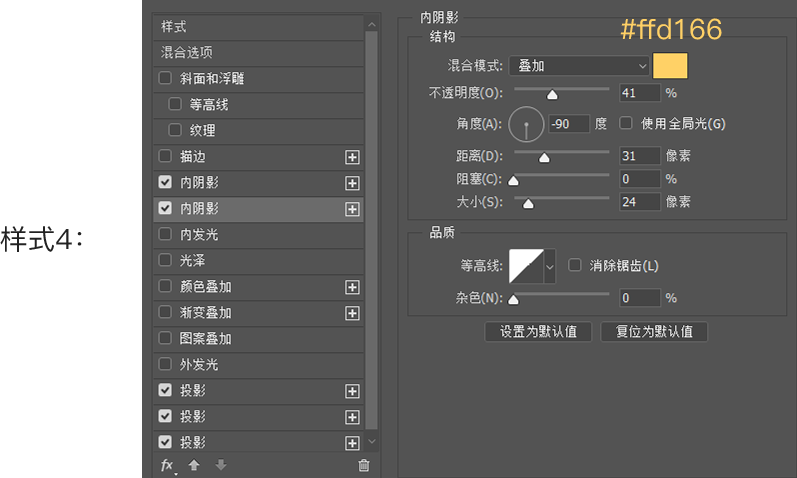Select the 外发光 row label
This screenshot has height=478, width=797.
[x=199, y=365]
